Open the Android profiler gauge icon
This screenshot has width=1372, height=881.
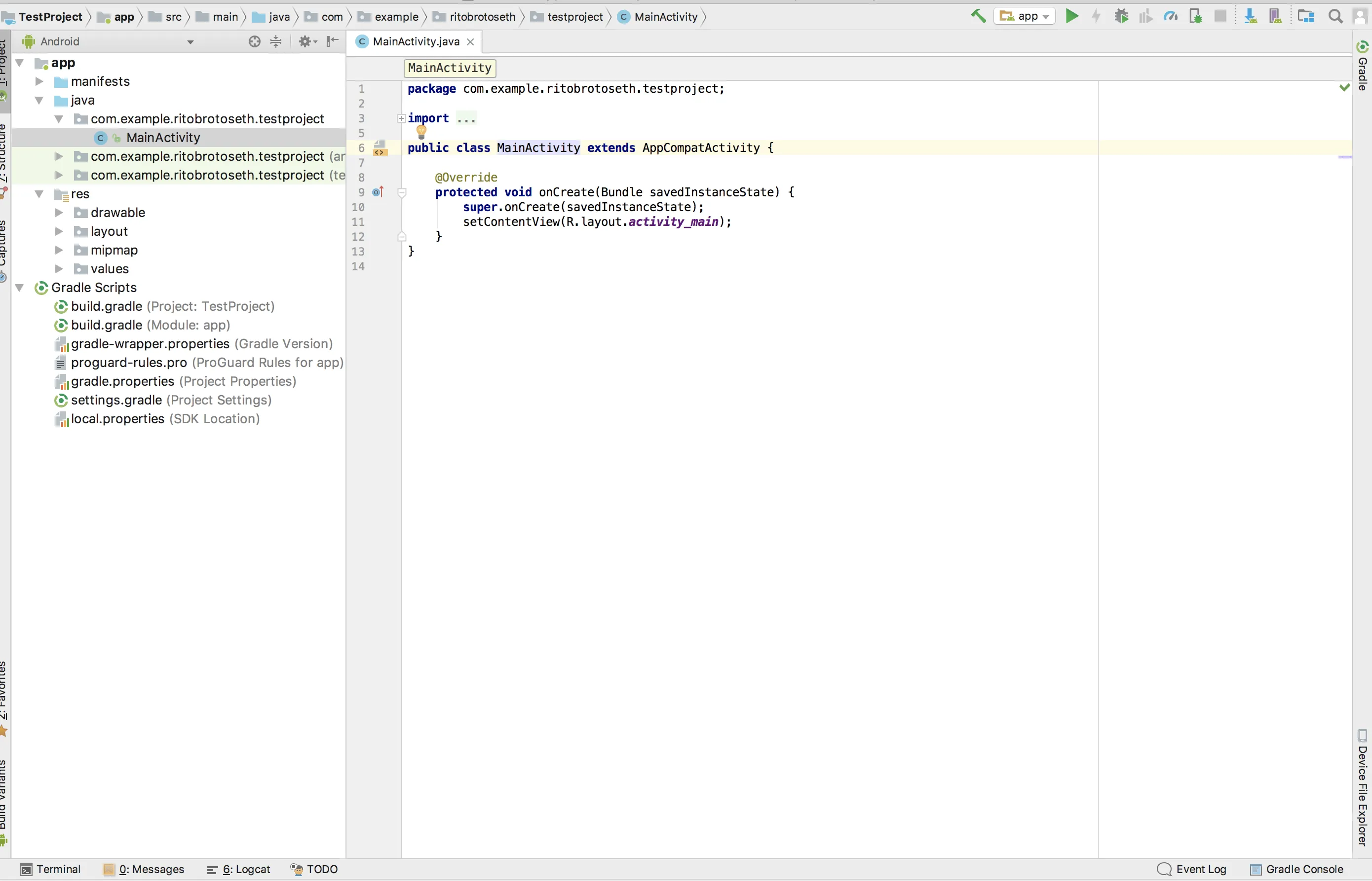[1170, 16]
